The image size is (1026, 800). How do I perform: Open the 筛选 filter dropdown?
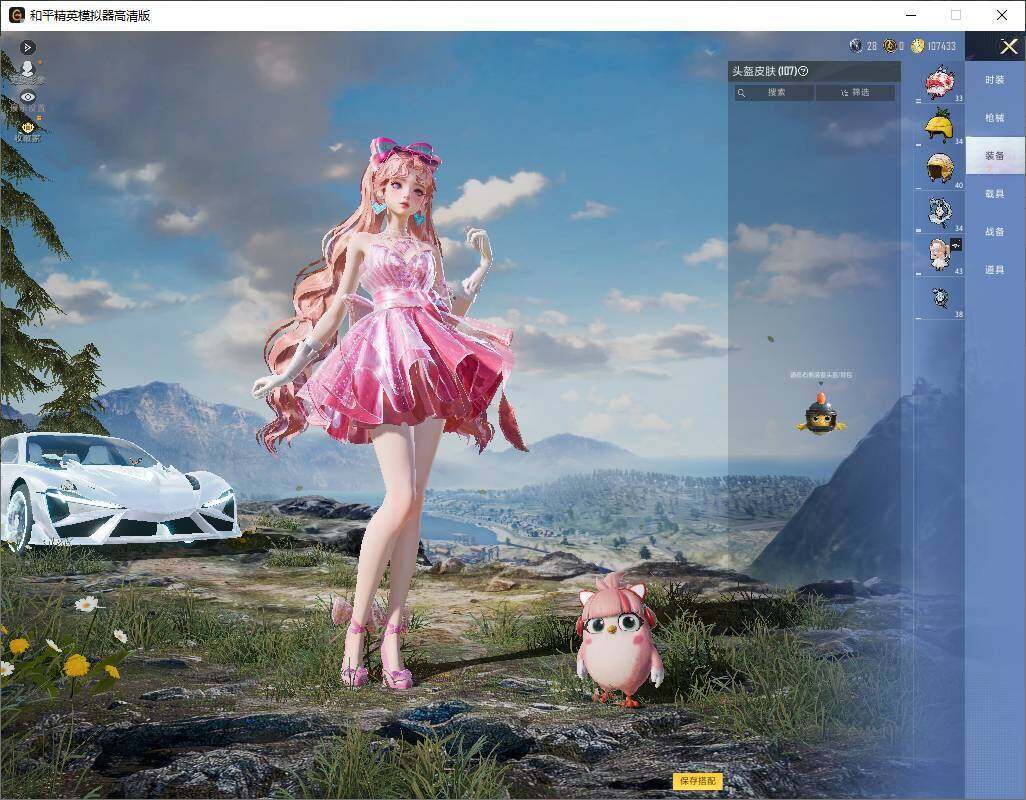[855, 92]
